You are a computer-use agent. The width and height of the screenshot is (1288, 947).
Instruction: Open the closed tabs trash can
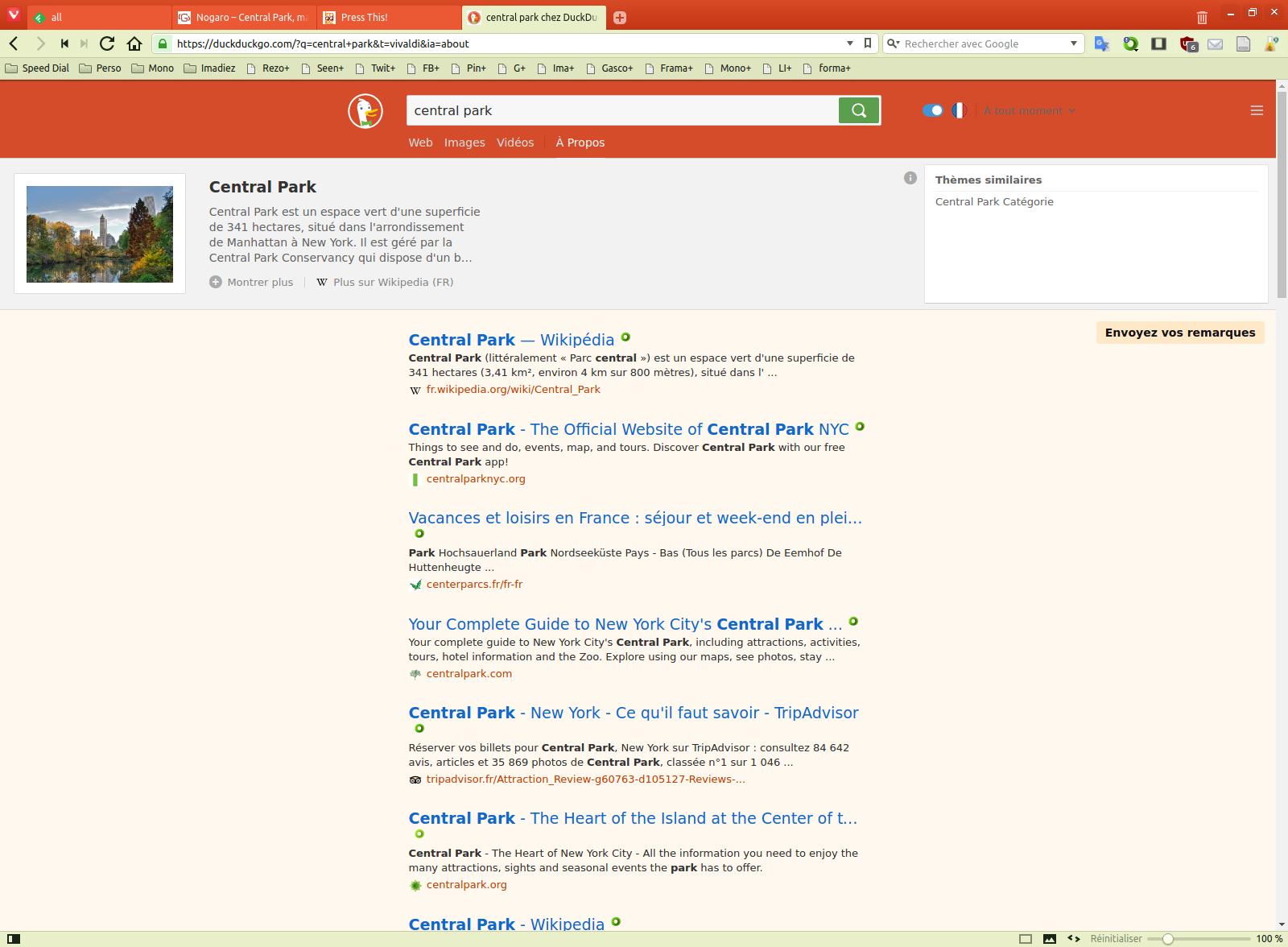point(1202,17)
